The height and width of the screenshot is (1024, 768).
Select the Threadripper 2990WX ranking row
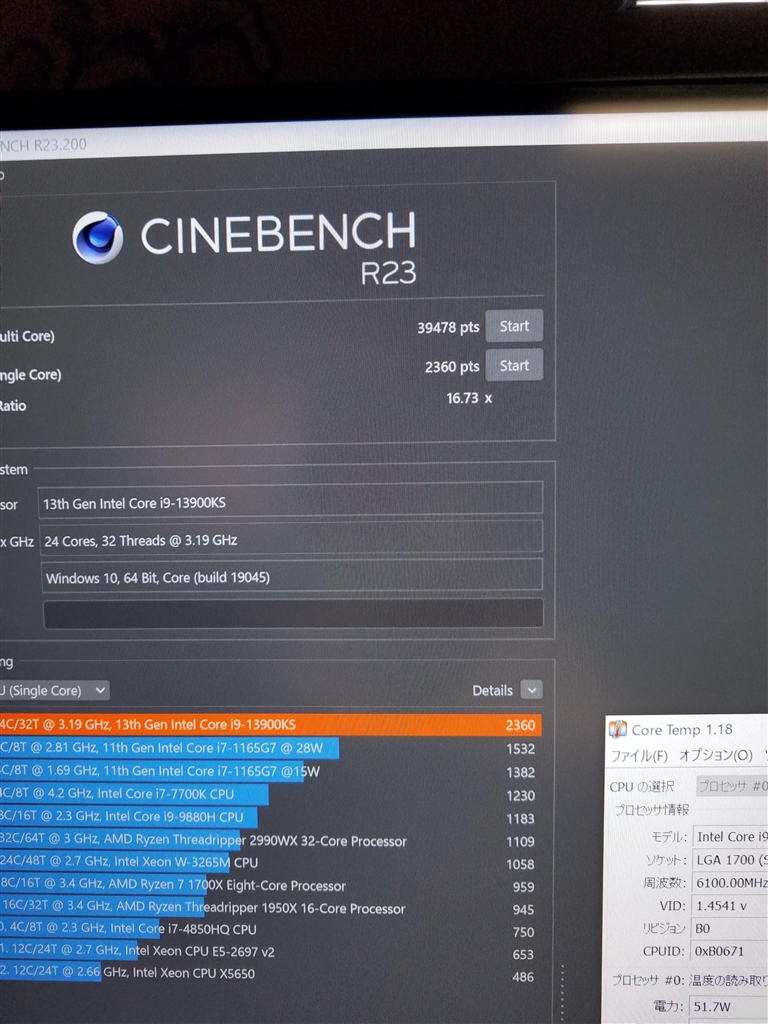(270, 840)
